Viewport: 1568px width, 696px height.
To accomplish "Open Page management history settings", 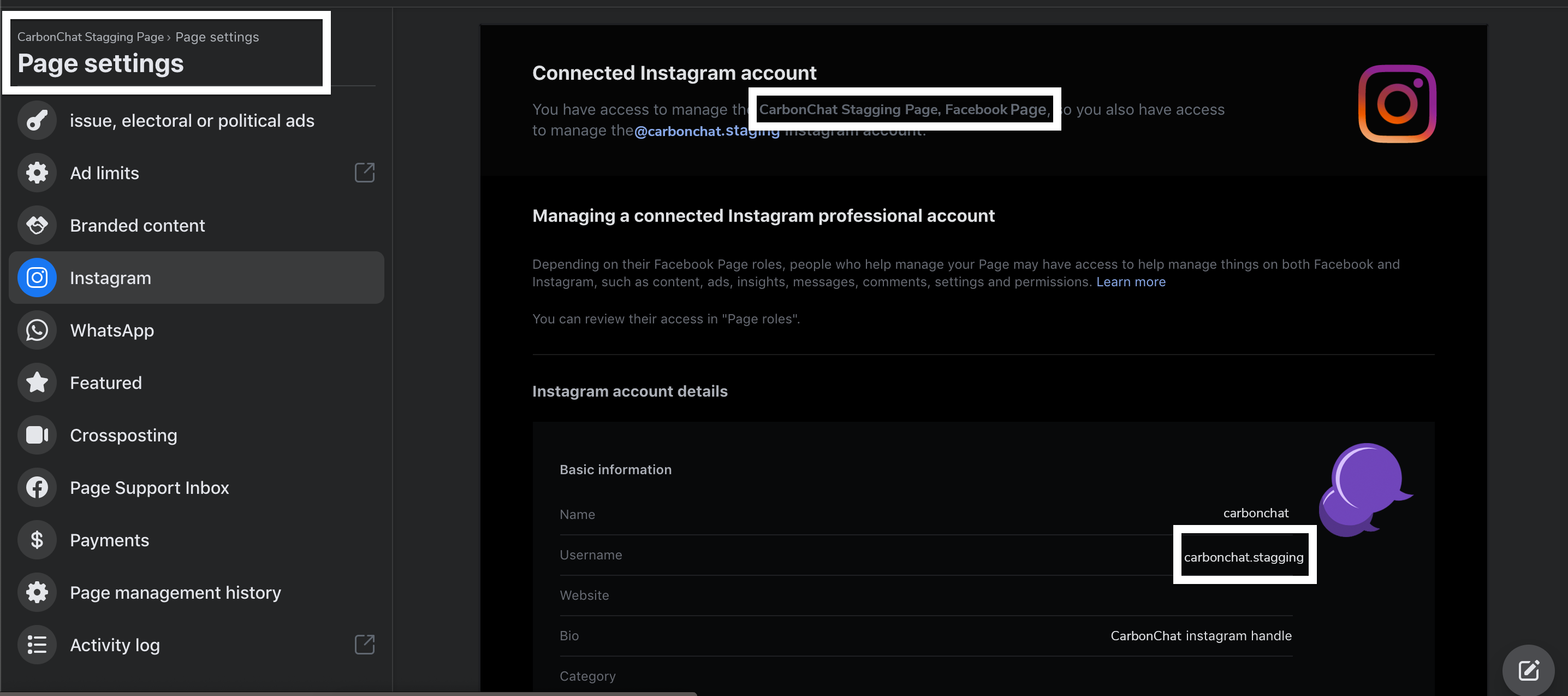I will click(175, 593).
